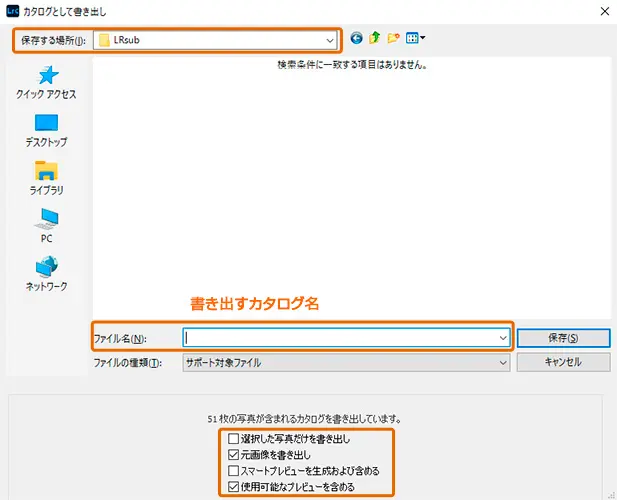Go up one folder level
This screenshot has height=500, width=617.
point(375,38)
